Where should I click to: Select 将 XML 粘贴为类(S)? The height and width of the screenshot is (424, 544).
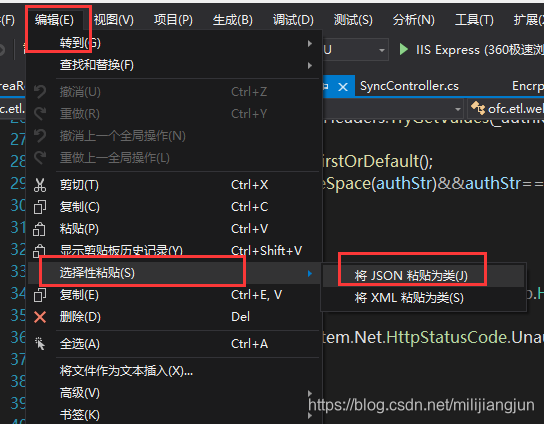click(x=423, y=298)
